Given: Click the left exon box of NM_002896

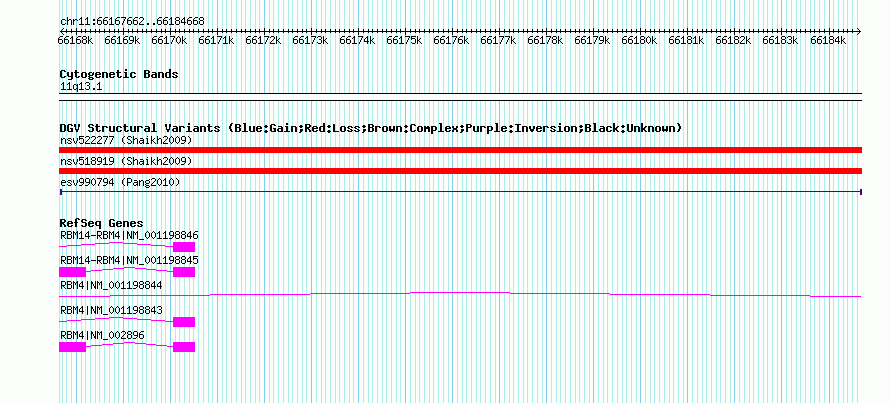Looking at the screenshot, I should [72, 347].
